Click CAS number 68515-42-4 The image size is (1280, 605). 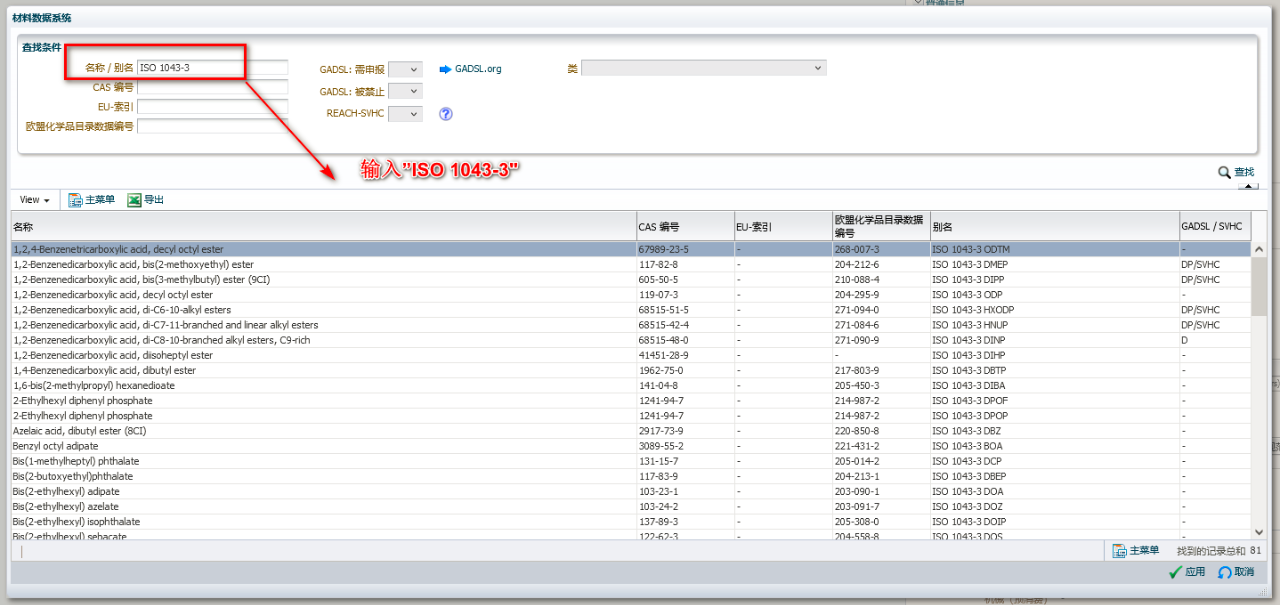664,325
